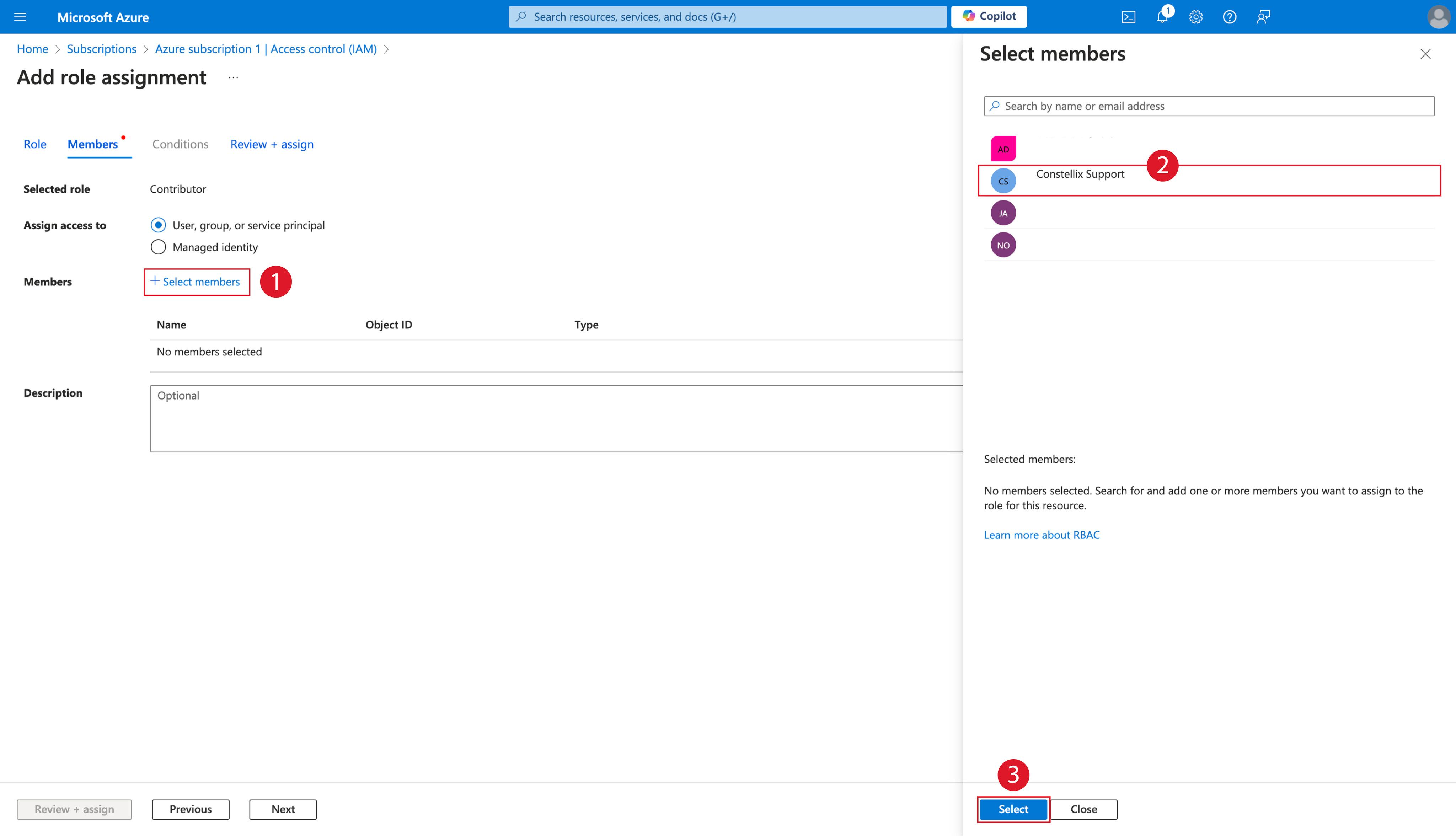Image resolution: width=1456 pixels, height=836 pixels.
Task: Switch to the Role tab
Action: point(35,144)
